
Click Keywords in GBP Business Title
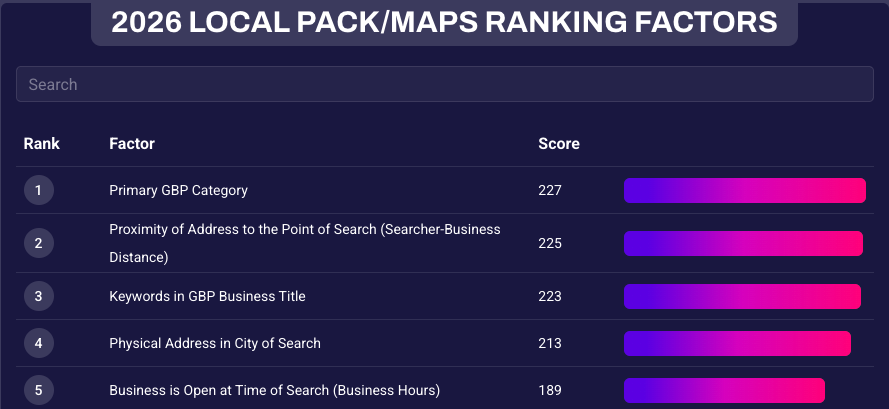tap(207, 296)
